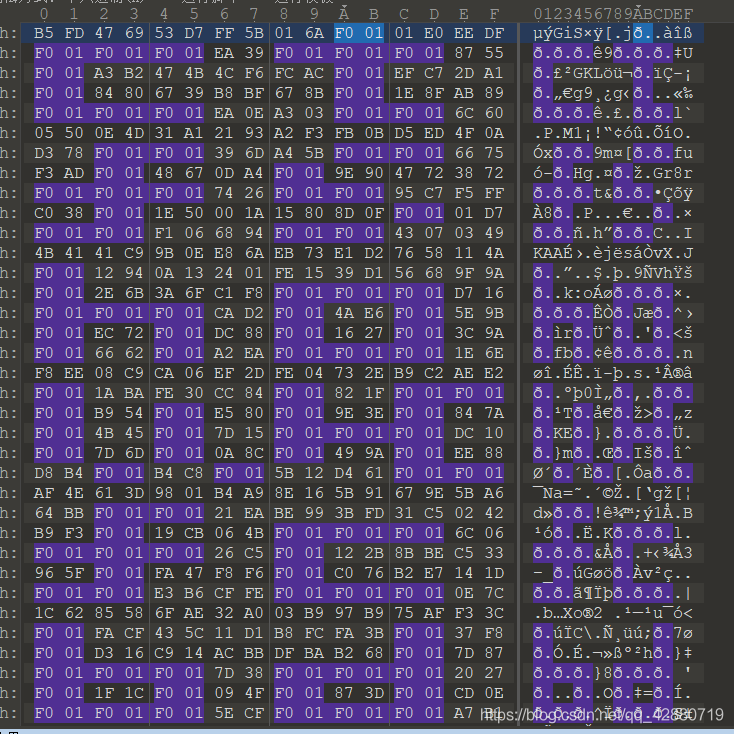Select hex byte 5C
The height and width of the screenshot is (734, 734).
click(x=194, y=633)
